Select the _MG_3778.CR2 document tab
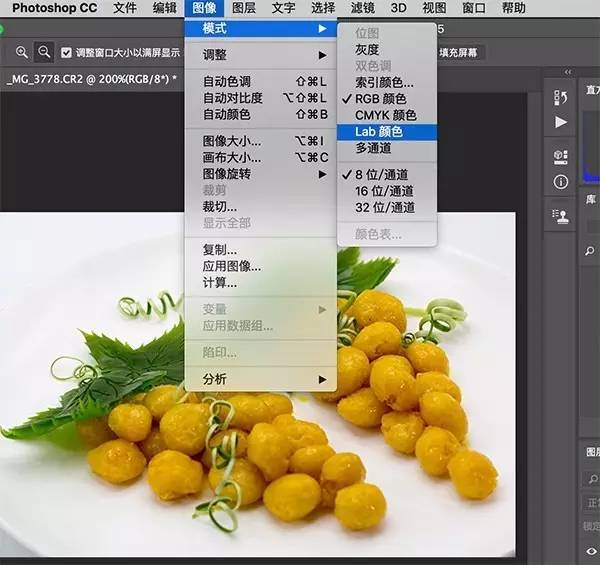The height and width of the screenshot is (565, 600). click(92, 79)
